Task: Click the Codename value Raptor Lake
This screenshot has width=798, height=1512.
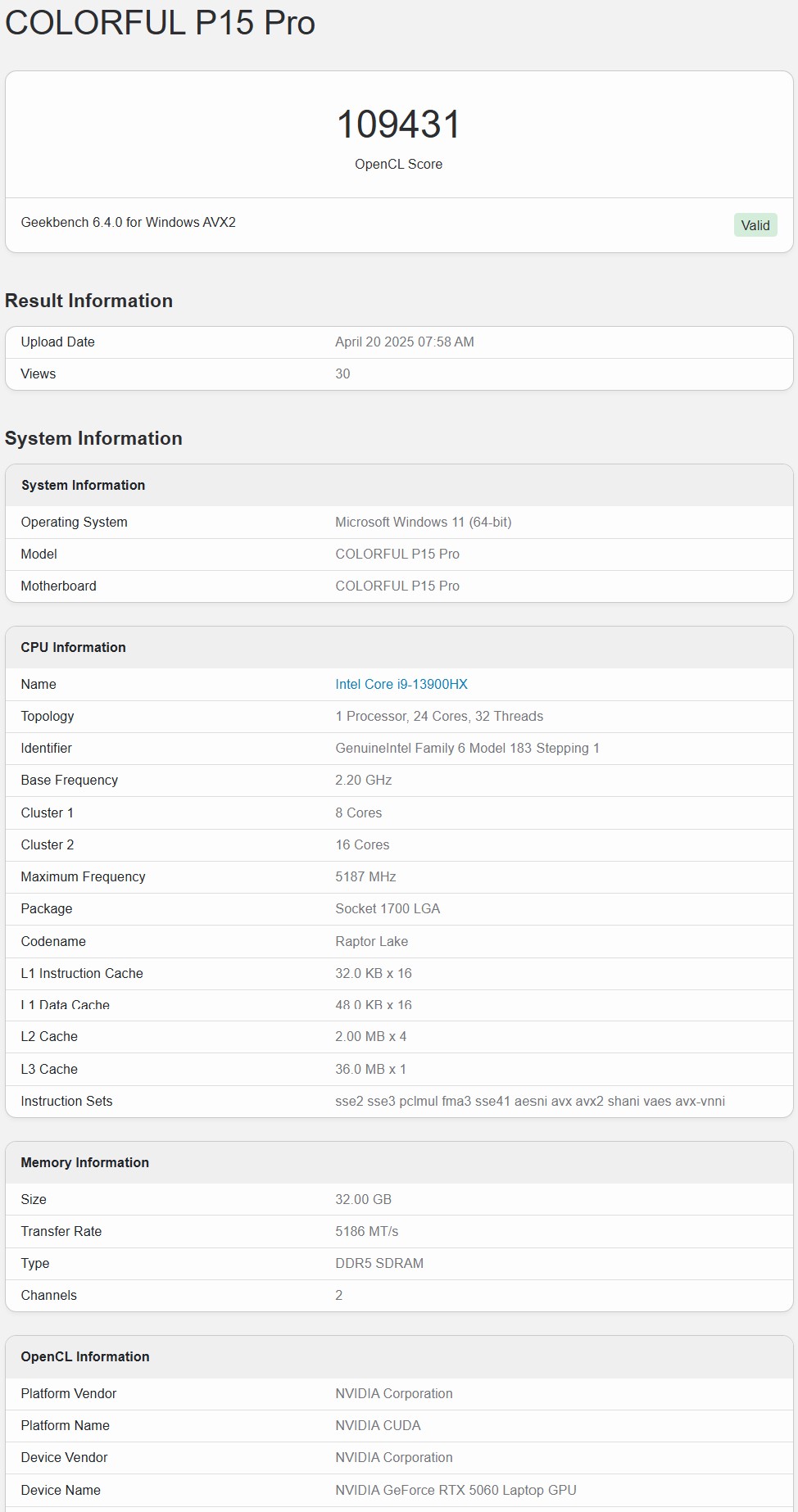Action: pos(371,941)
